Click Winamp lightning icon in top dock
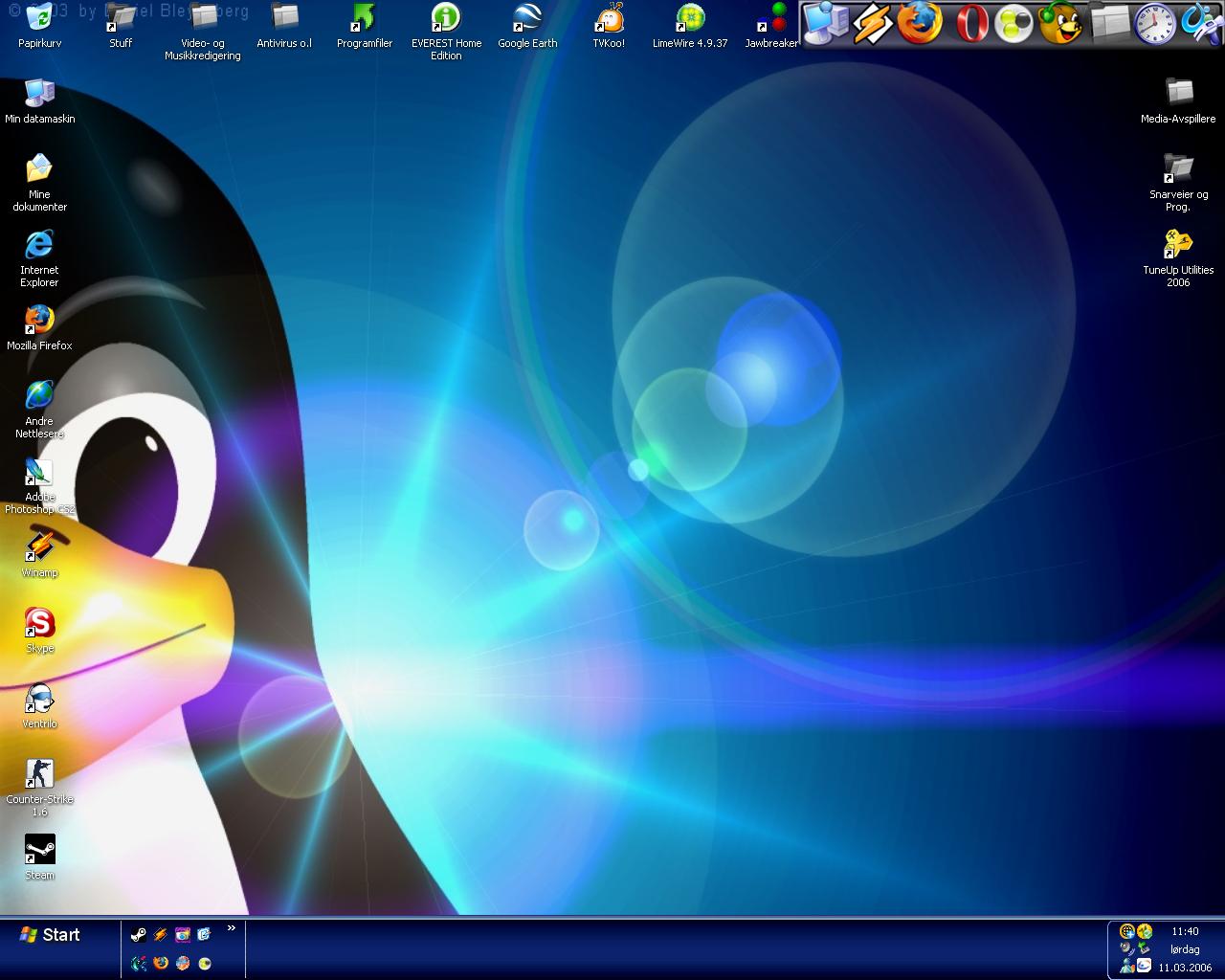Image resolution: width=1225 pixels, height=980 pixels. (x=872, y=23)
